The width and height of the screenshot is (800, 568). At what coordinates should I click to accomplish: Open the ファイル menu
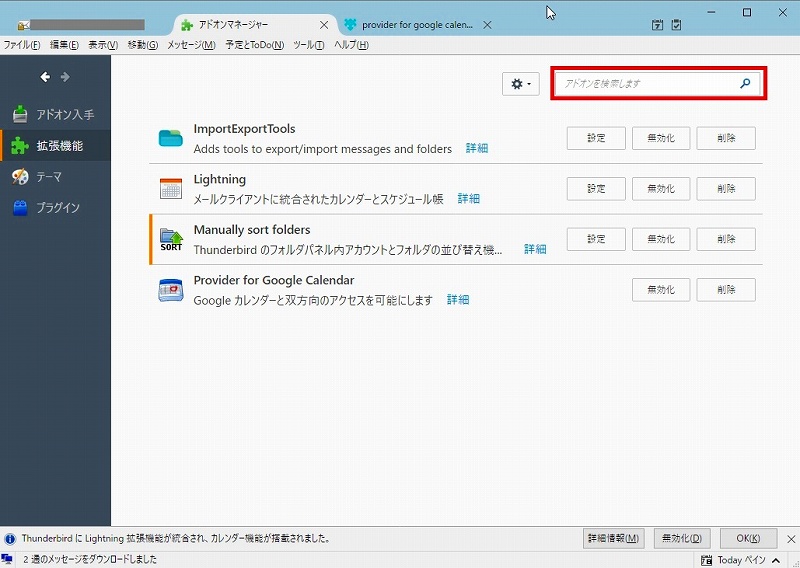21,45
